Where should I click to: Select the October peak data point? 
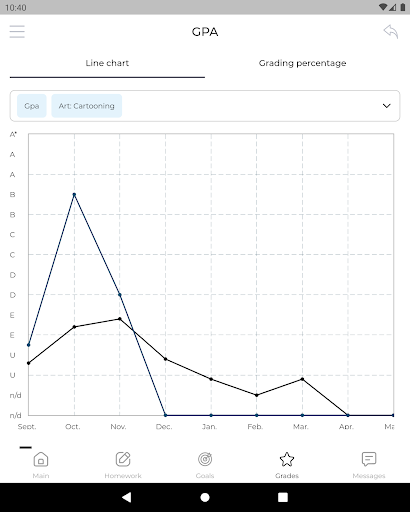[x=74, y=194]
